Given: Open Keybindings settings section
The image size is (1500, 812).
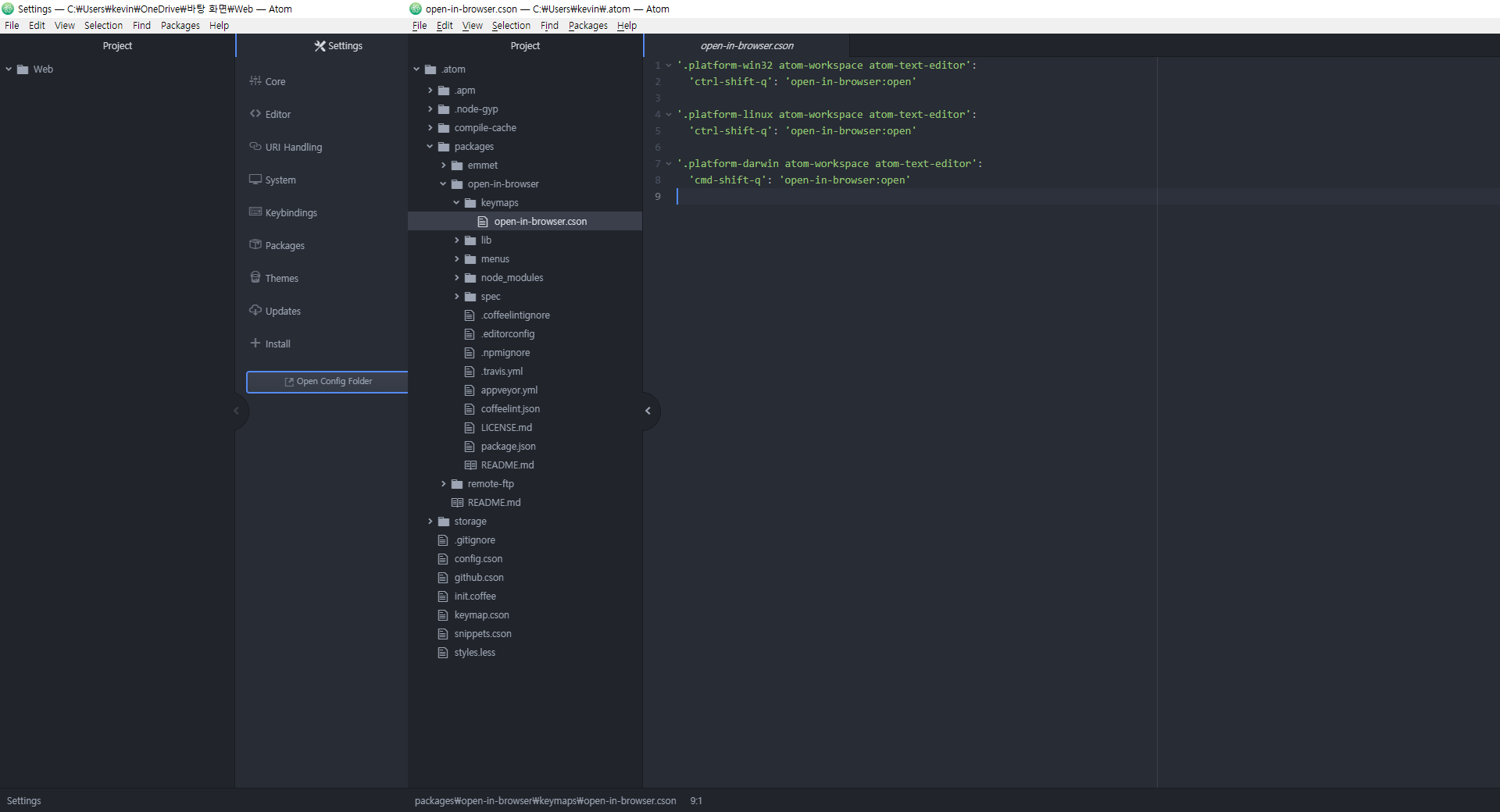Looking at the screenshot, I should [x=291, y=212].
